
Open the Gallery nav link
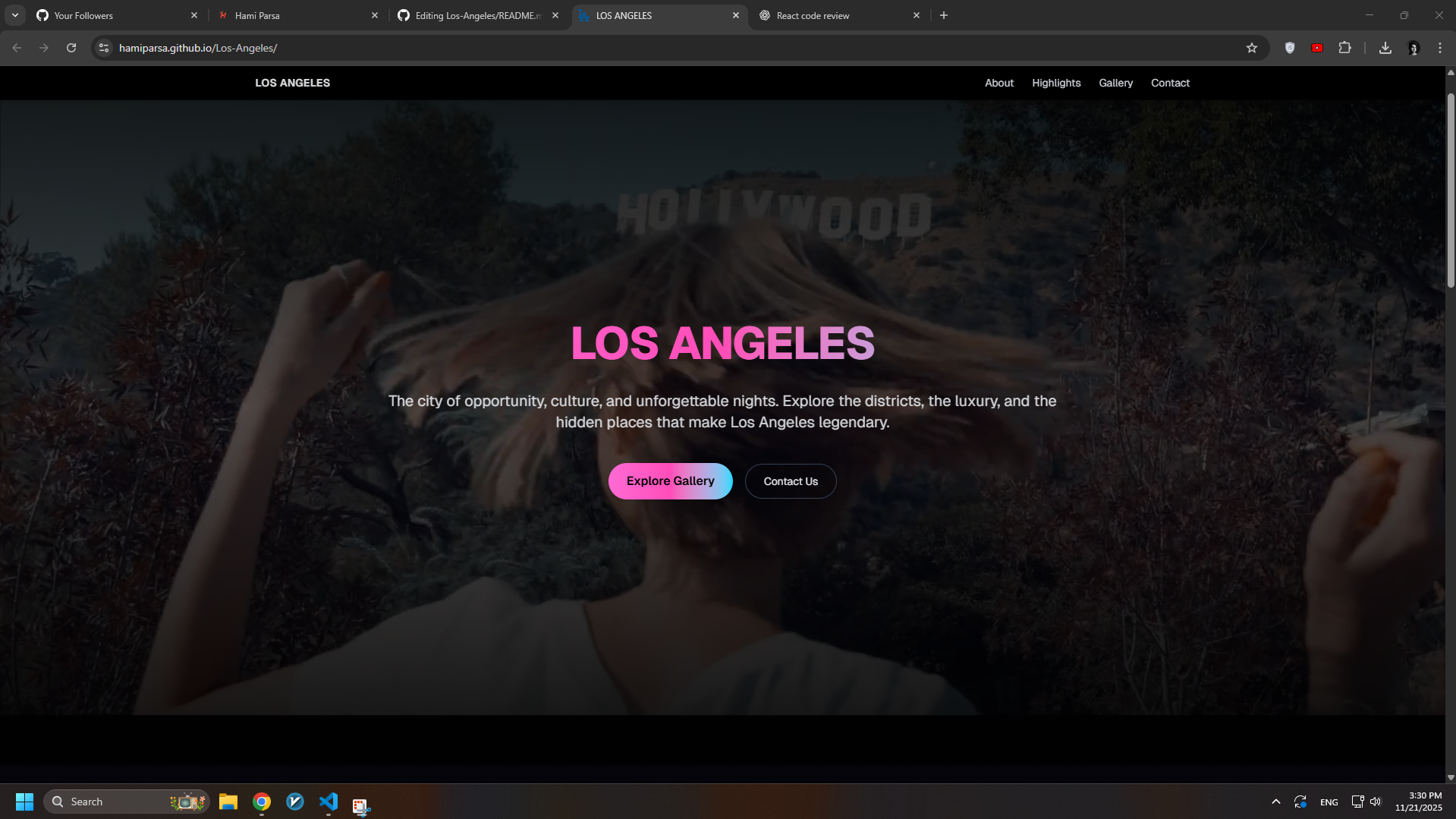coord(1115,83)
